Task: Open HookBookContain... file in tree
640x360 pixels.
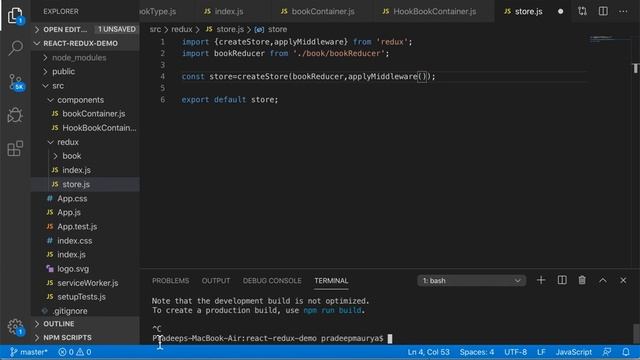Action: tap(85, 128)
